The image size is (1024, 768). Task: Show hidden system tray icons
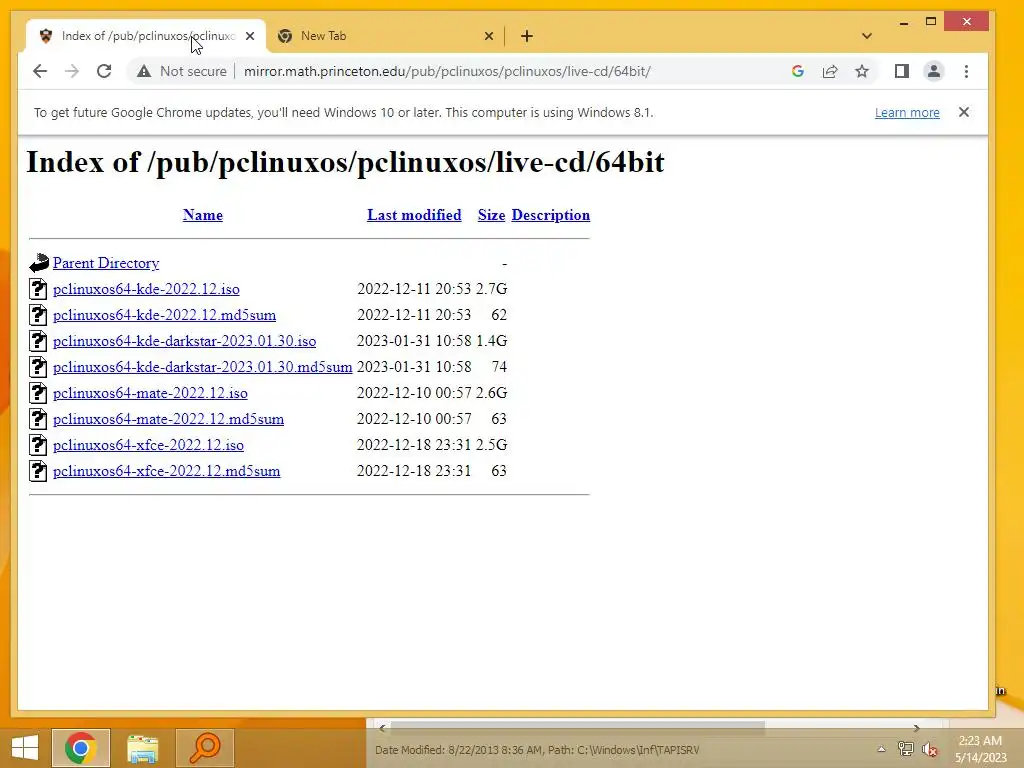pos(881,749)
